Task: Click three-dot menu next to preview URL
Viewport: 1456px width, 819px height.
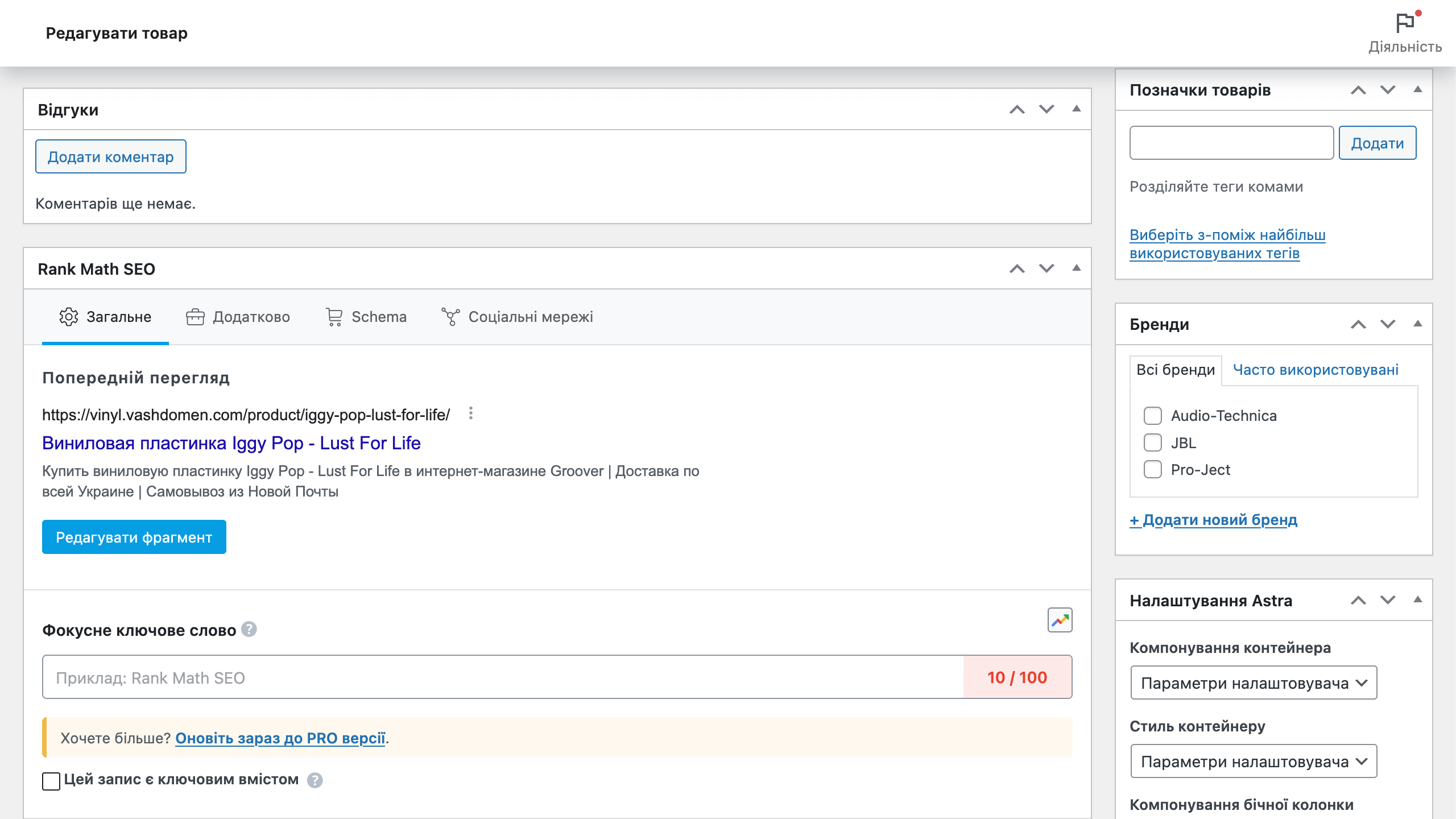Action: 470,413
